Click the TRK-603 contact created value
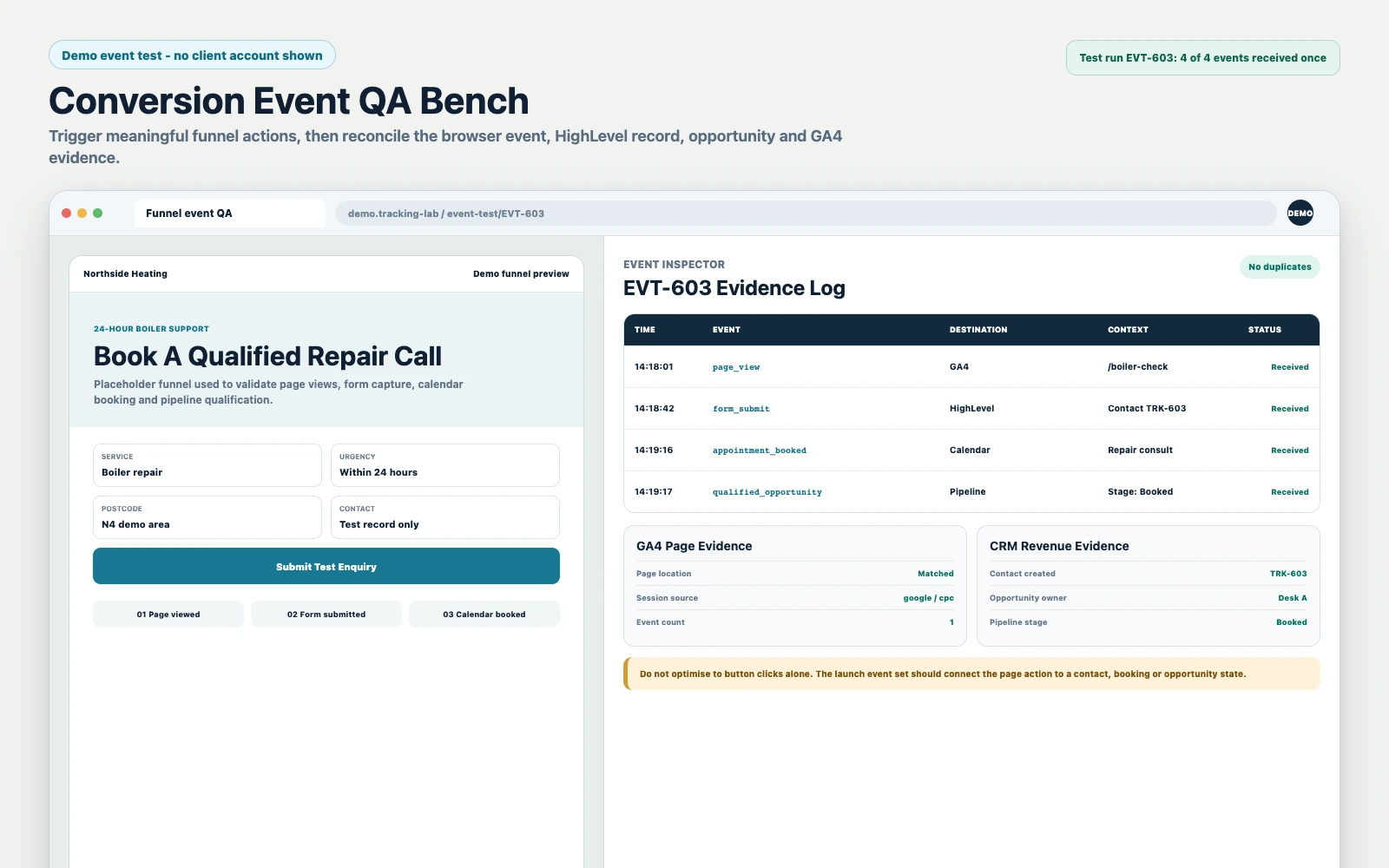 pyautogui.click(x=1288, y=574)
